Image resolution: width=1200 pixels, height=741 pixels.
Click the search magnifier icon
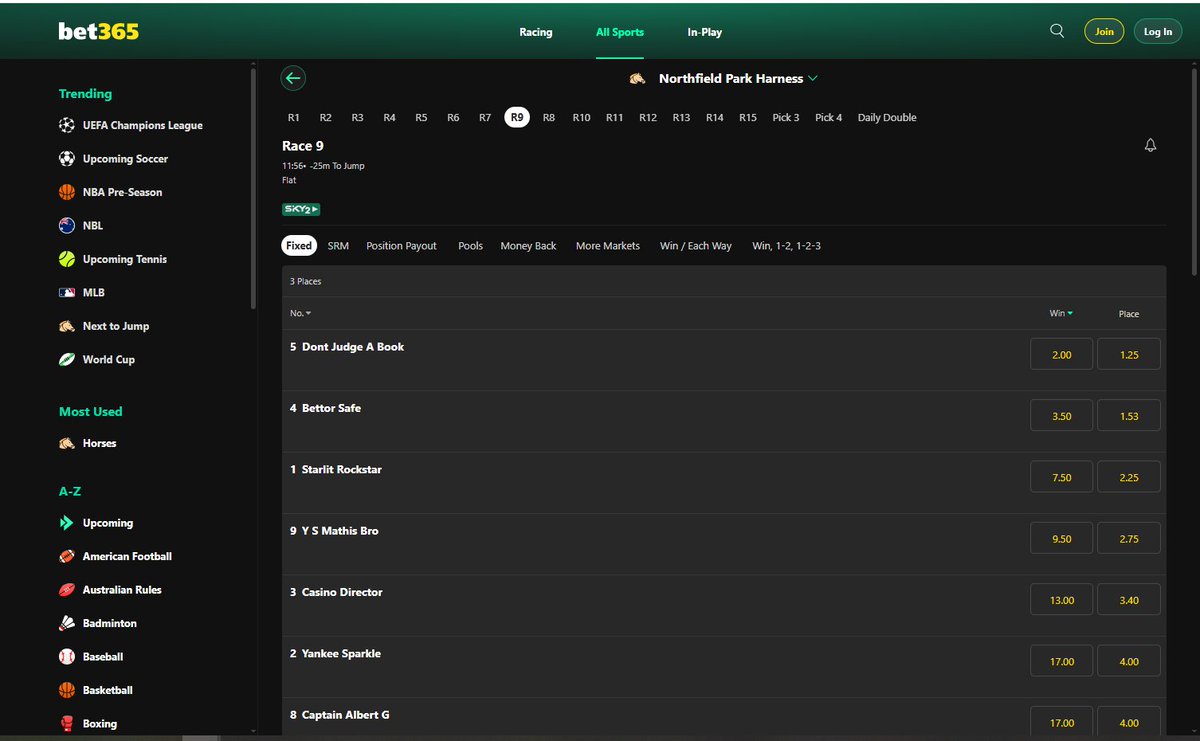pos(1057,31)
